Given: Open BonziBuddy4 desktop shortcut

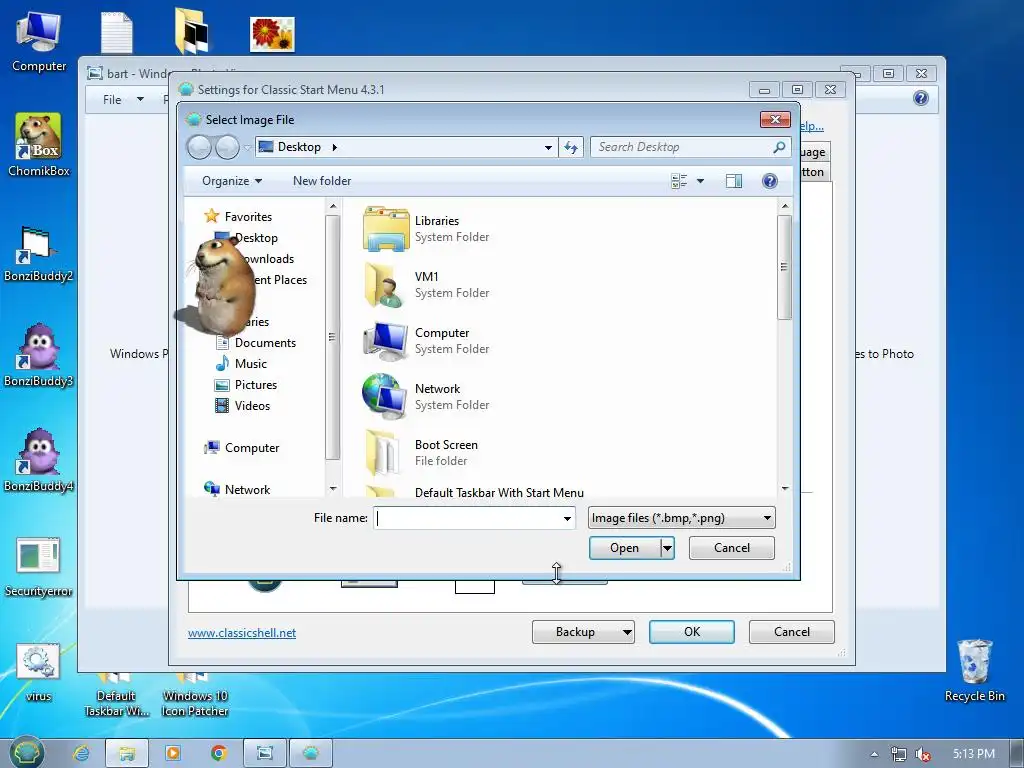Looking at the screenshot, I should click(39, 461).
